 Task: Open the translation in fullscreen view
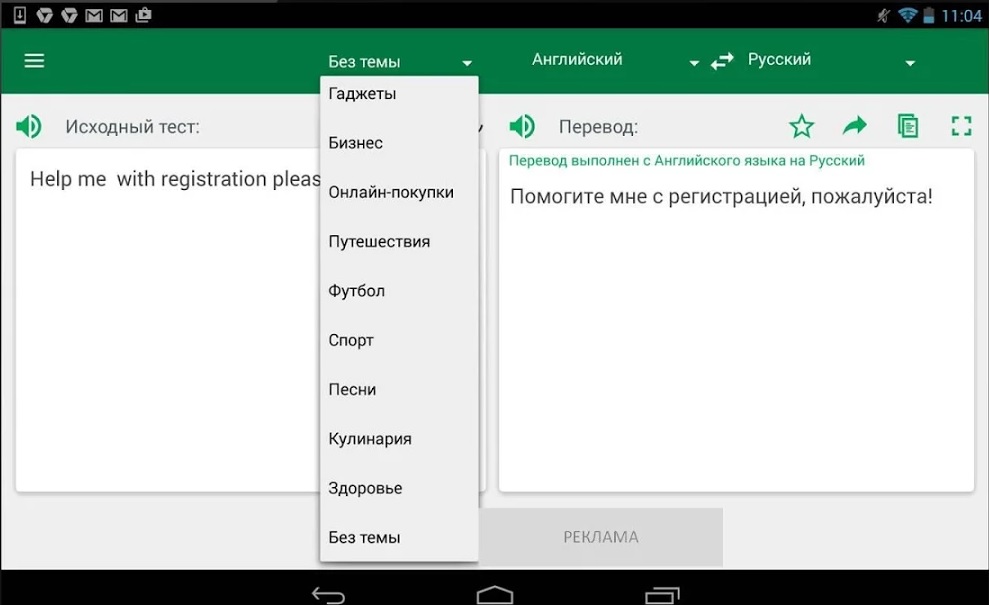coord(961,126)
